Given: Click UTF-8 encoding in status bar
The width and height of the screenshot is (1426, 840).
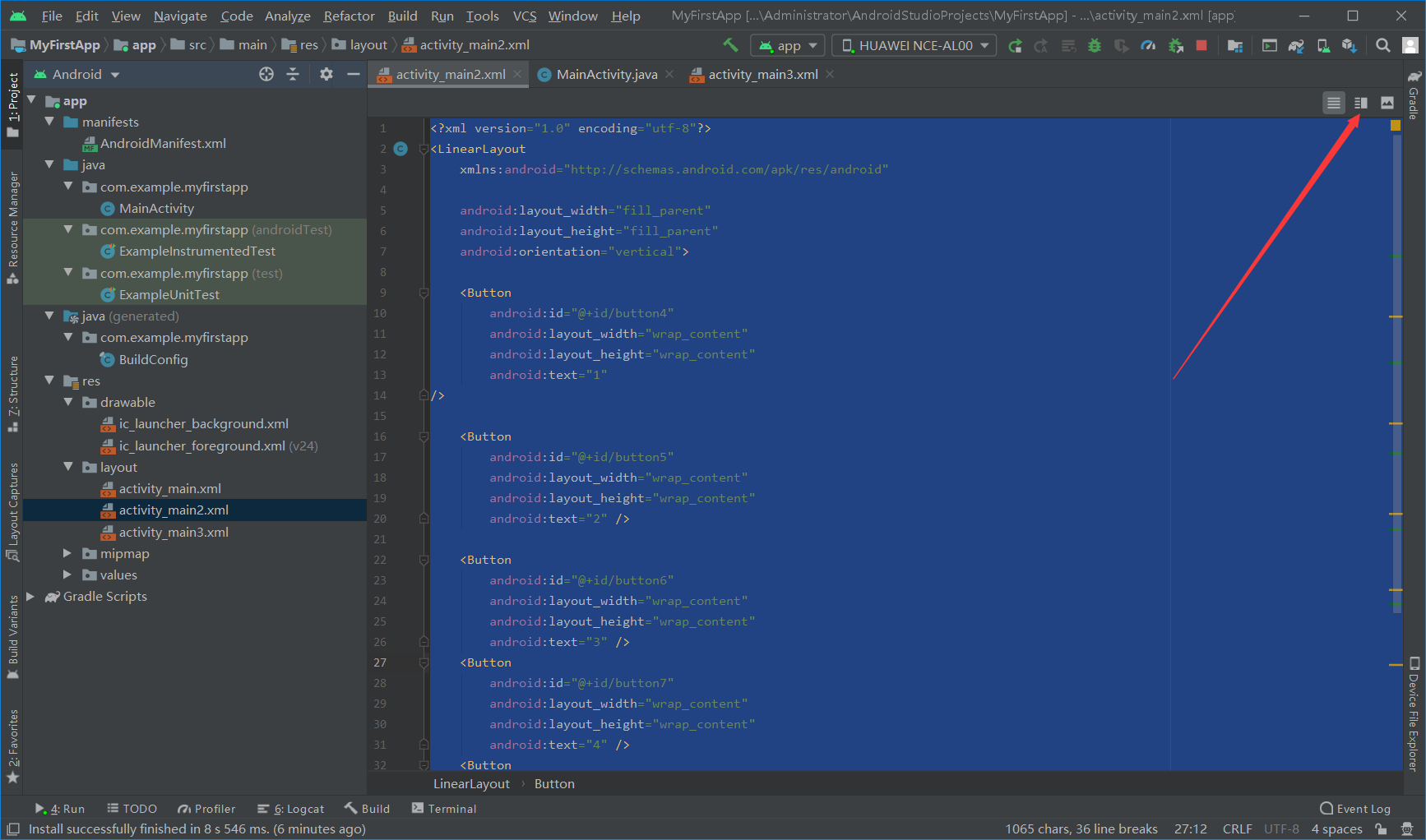Looking at the screenshot, I should (1281, 828).
